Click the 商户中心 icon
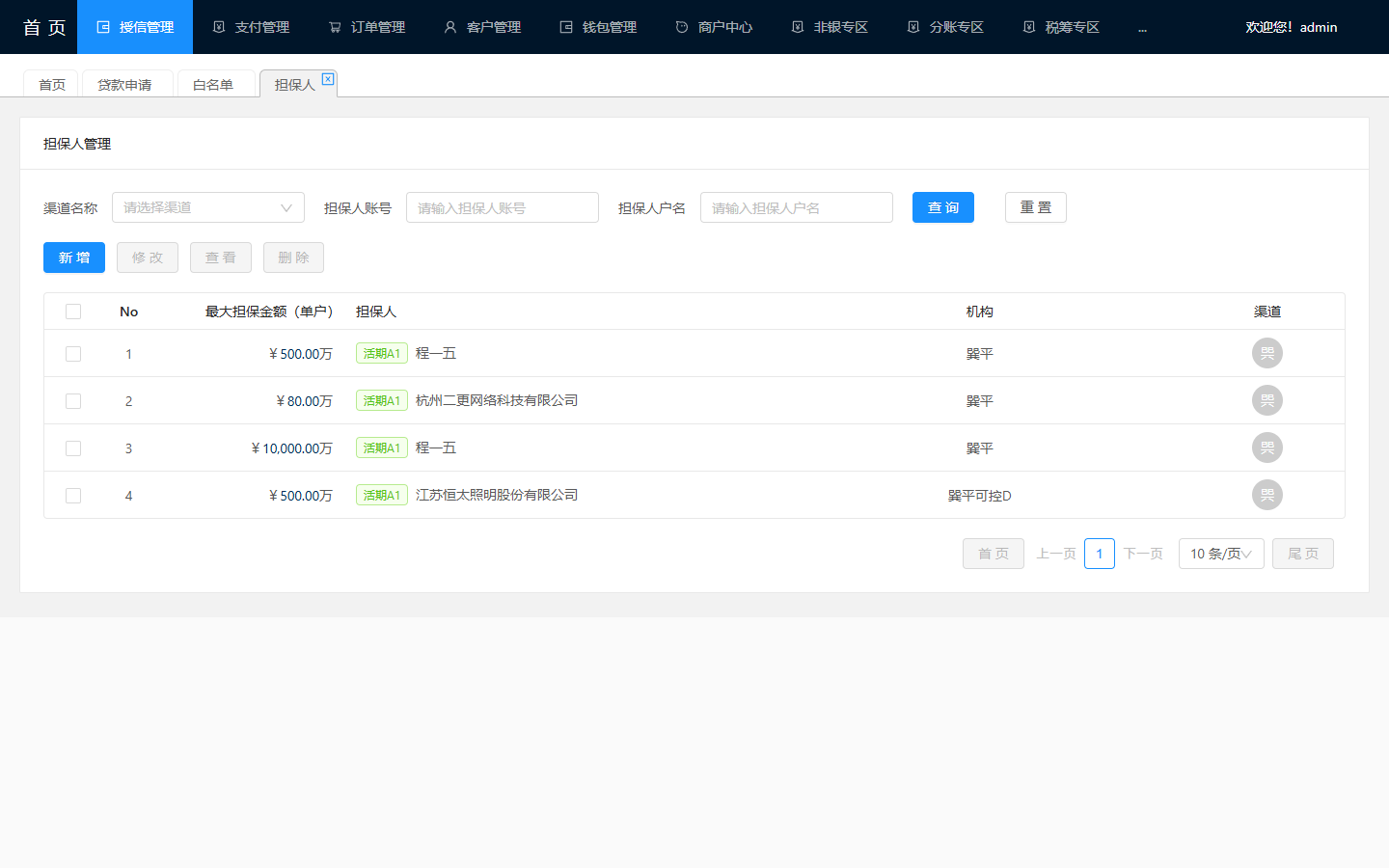The image size is (1389, 868). click(x=682, y=27)
